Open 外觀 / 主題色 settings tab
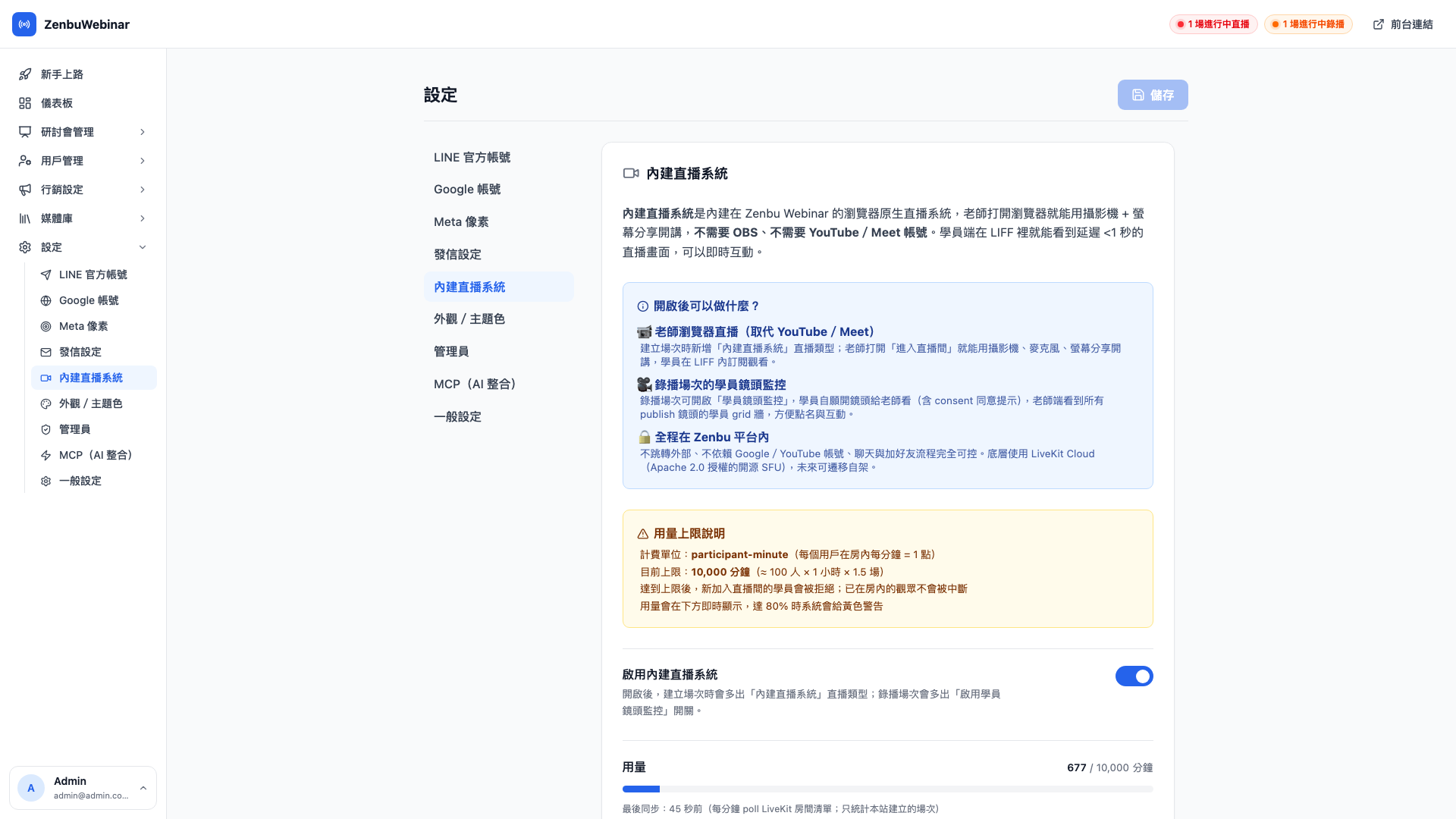The image size is (1456, 819). (x=498, y=319)
